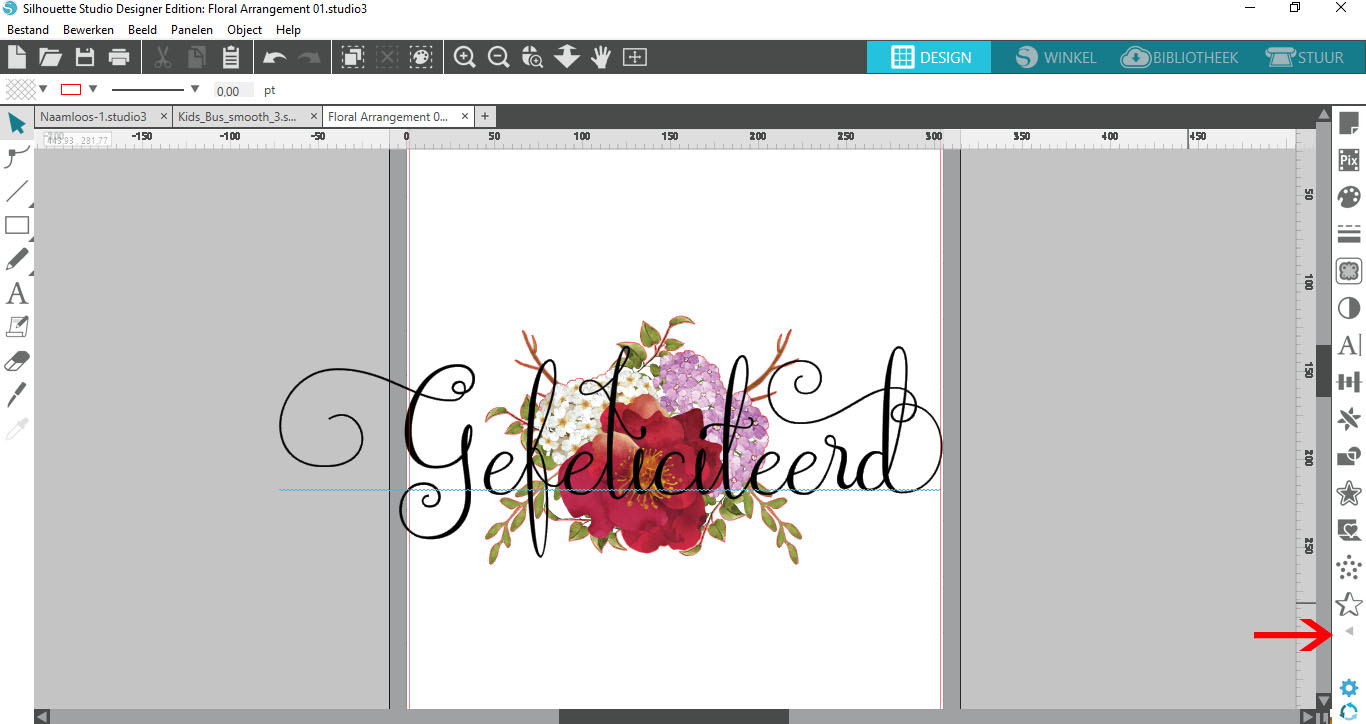Click the crosshatch fill swatch
This screenshot has height=724, width=1366.
(x=20, y=89)
